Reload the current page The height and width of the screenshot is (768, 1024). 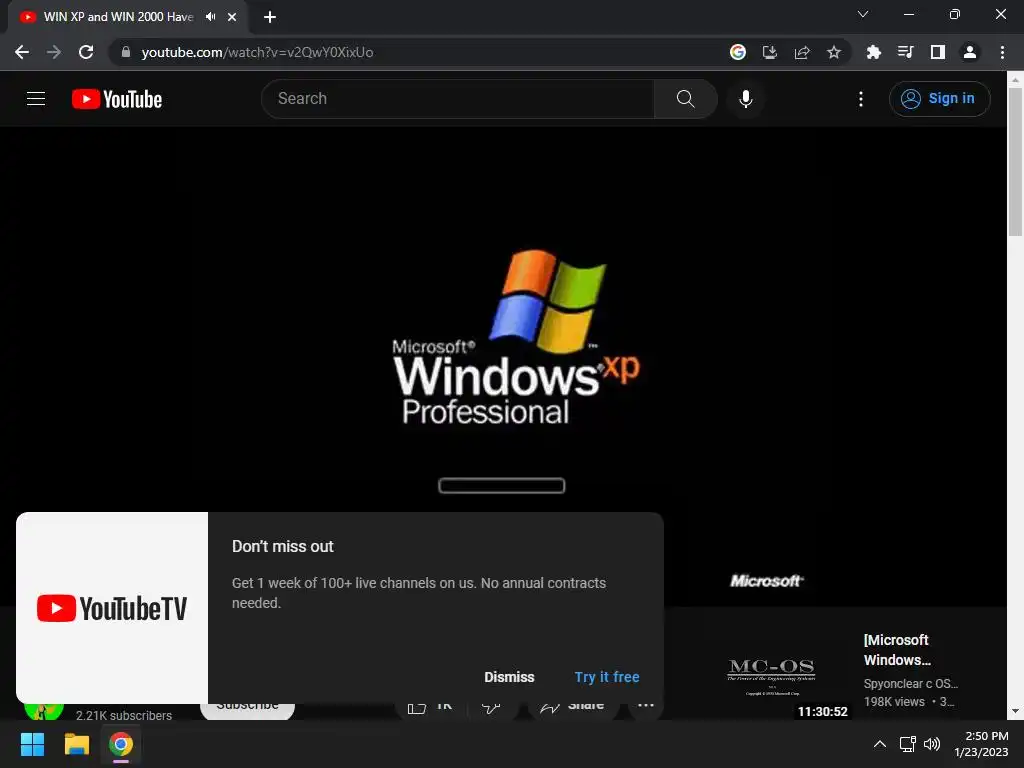[86, 52]
